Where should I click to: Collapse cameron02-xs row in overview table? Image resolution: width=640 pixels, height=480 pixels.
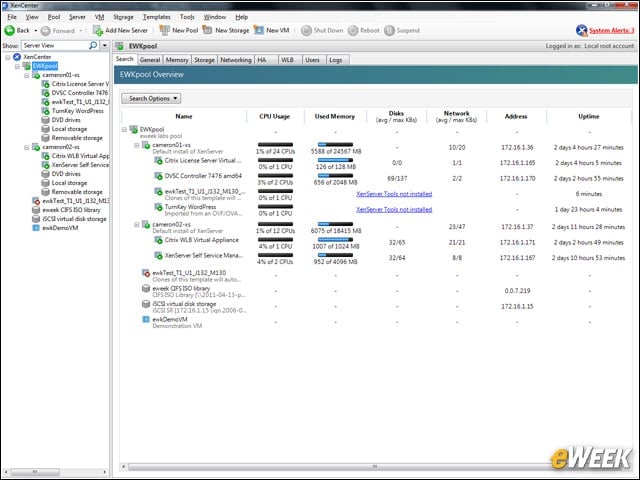point(137,225)
